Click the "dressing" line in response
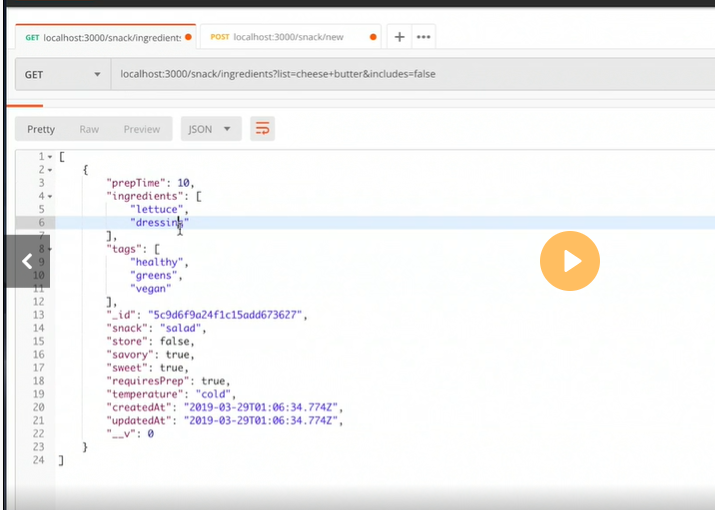The width and height of the screenshot is (715, 510). [x=160, y=223]
